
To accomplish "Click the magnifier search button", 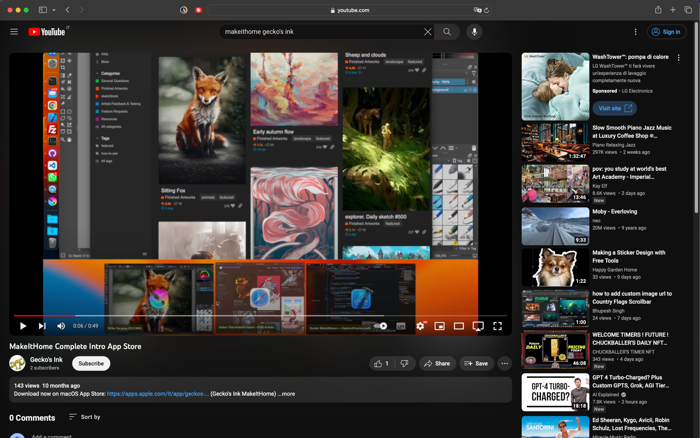I will pyautogui.click(x=447, y=32).
